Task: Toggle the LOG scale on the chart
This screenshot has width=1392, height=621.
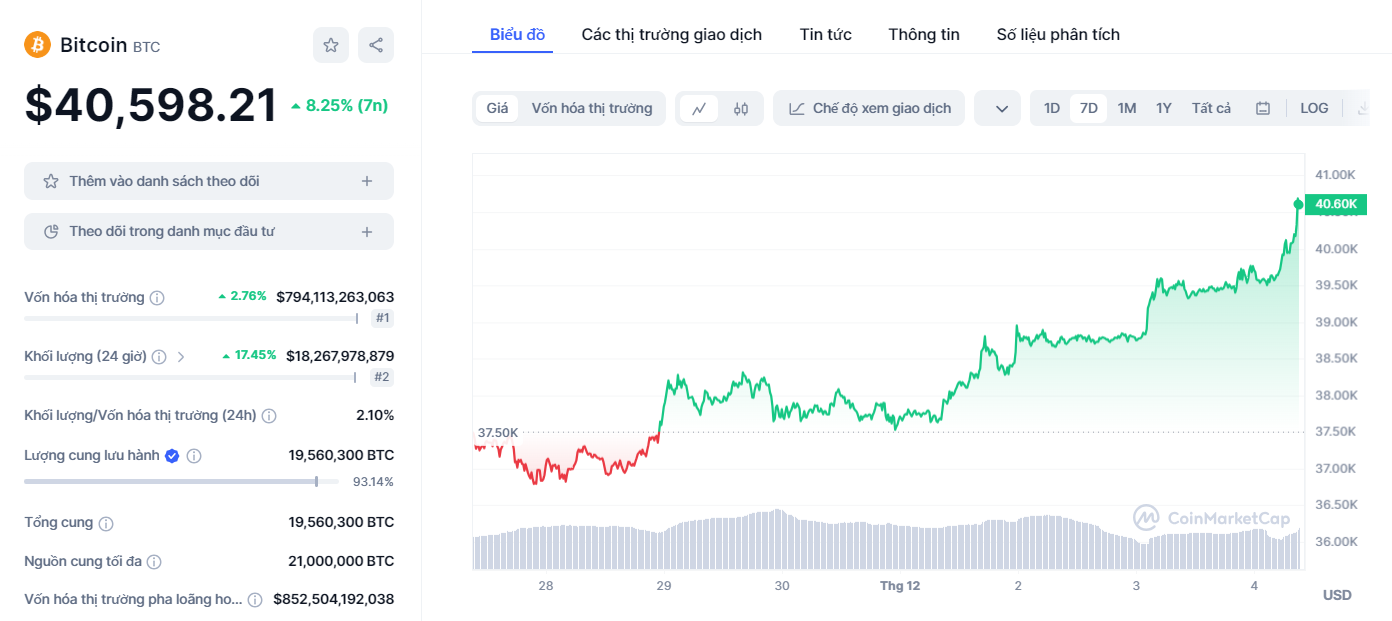Action: 1314,107
